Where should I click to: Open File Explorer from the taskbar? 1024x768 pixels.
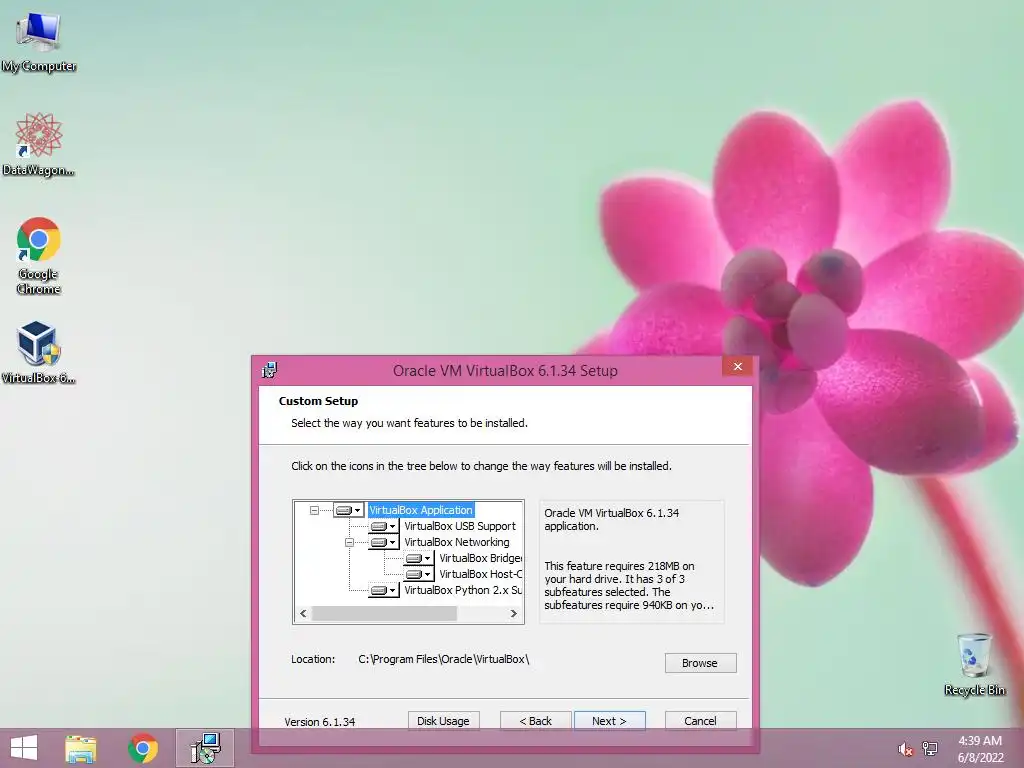click(80, 748)
